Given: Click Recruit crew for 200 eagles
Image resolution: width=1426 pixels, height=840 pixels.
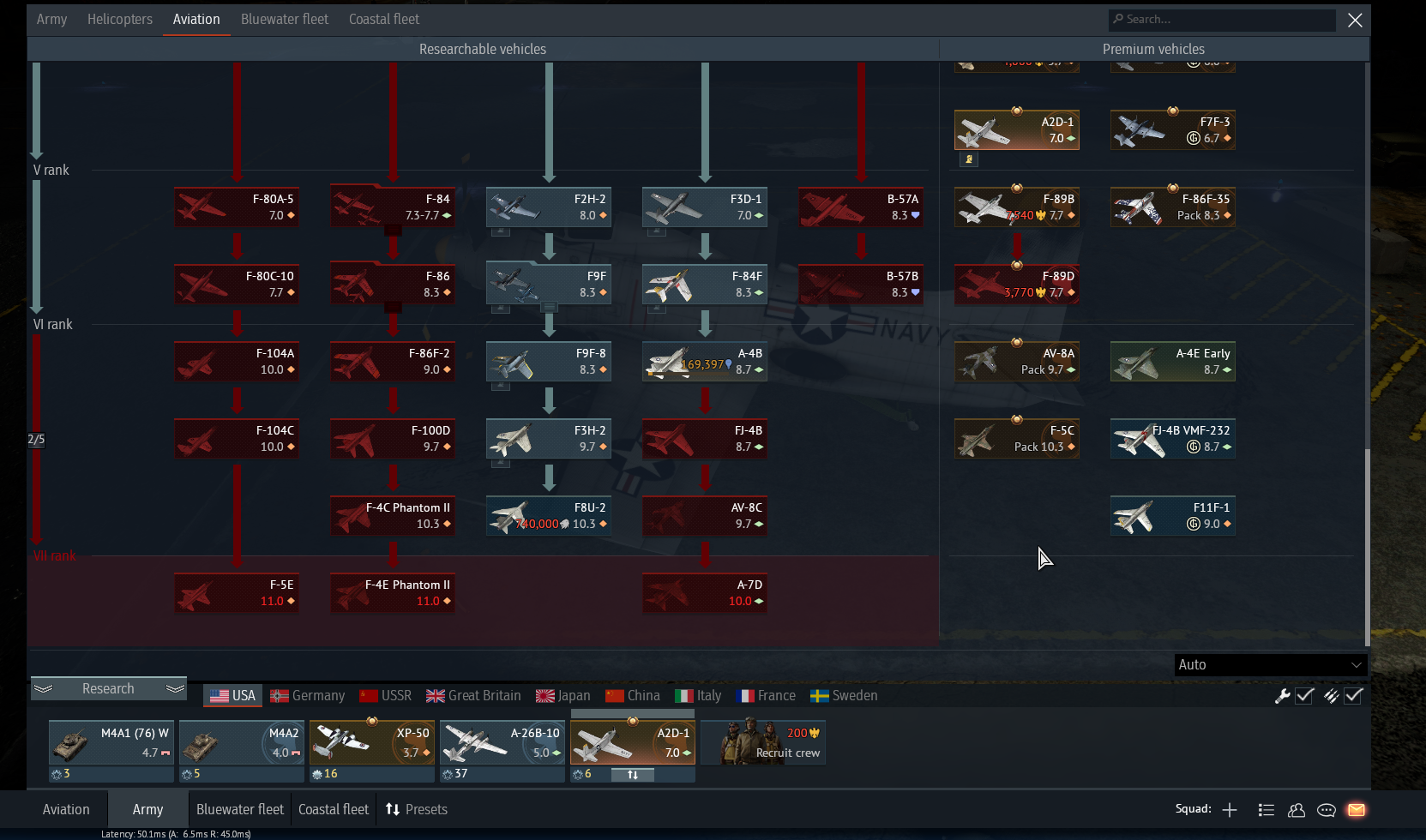Looking at the screenshot, I should (763, 742).
